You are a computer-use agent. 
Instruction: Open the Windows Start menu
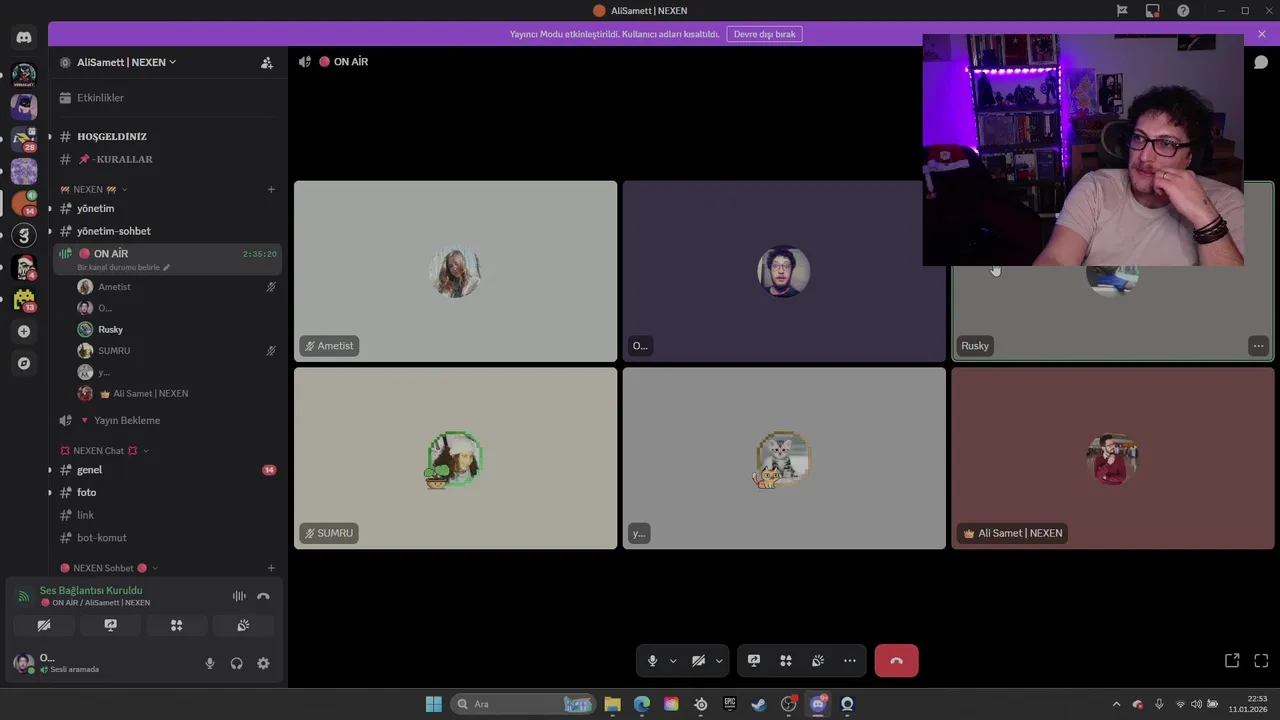pyautogui.click(x=433, y=704)
